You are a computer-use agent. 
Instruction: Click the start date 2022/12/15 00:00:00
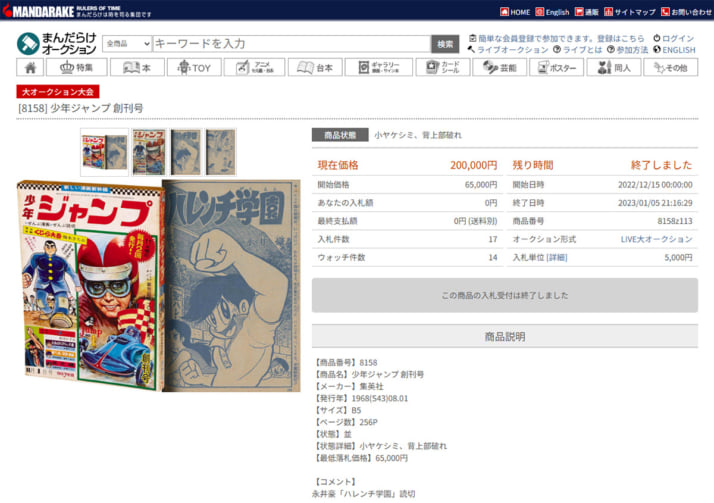(655, 184)
